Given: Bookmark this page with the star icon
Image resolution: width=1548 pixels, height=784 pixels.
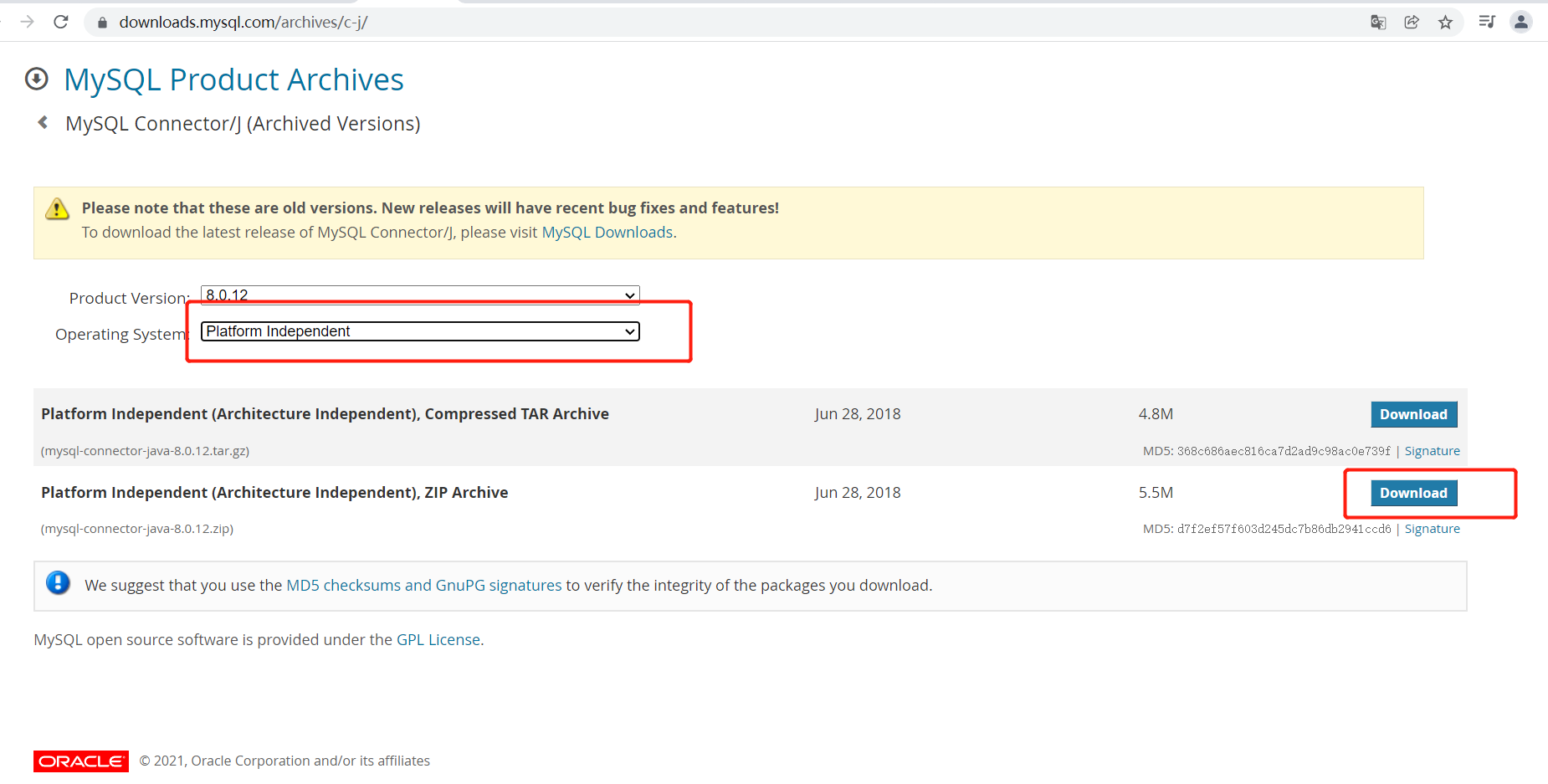Looking at the screenshot, I should pyautogui.click(x=1445, y=23).
